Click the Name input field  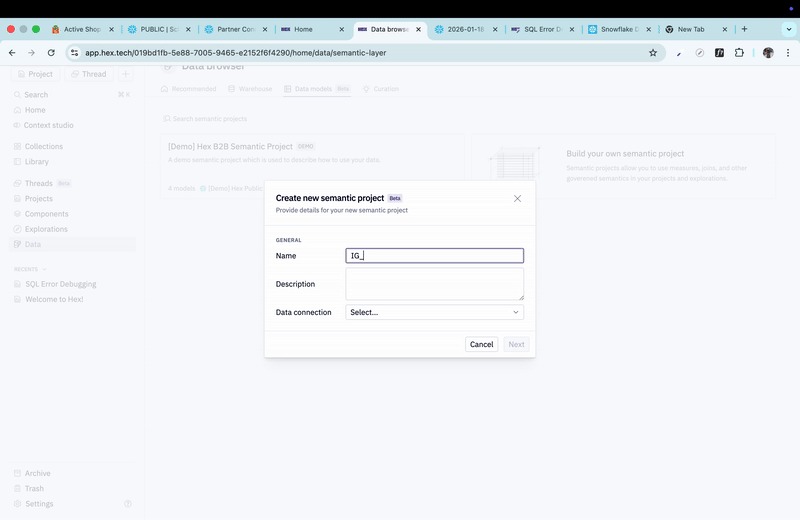(435, 256)
